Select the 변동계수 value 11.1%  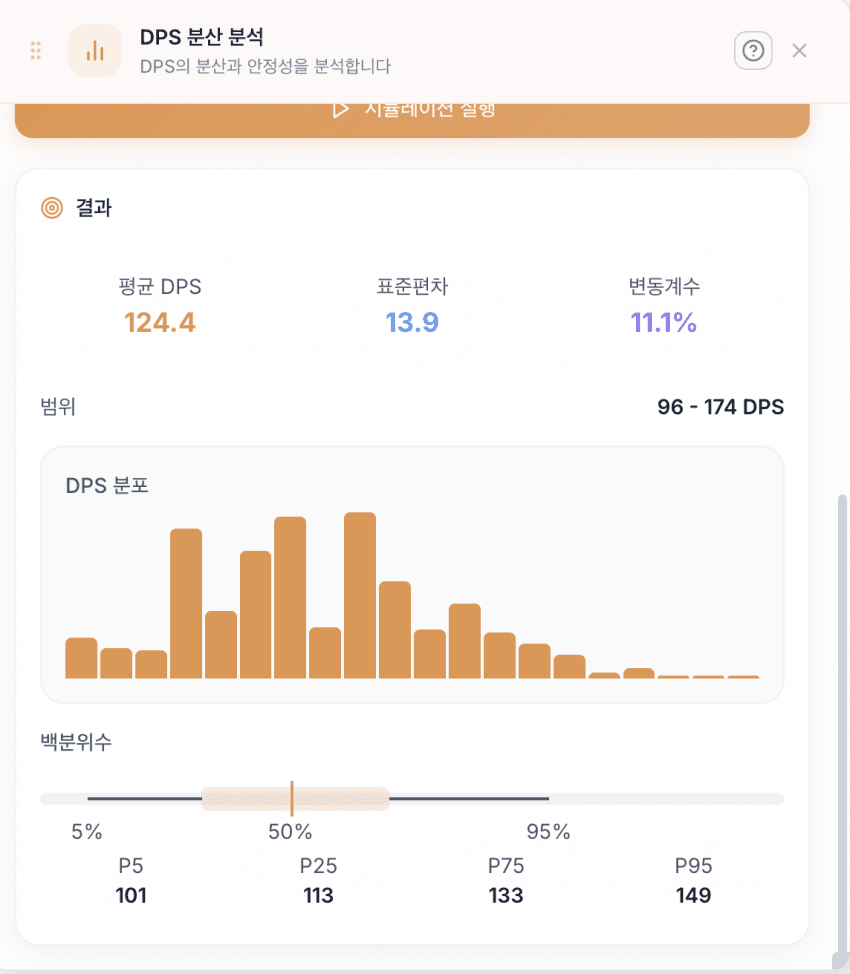click(664, 323)
